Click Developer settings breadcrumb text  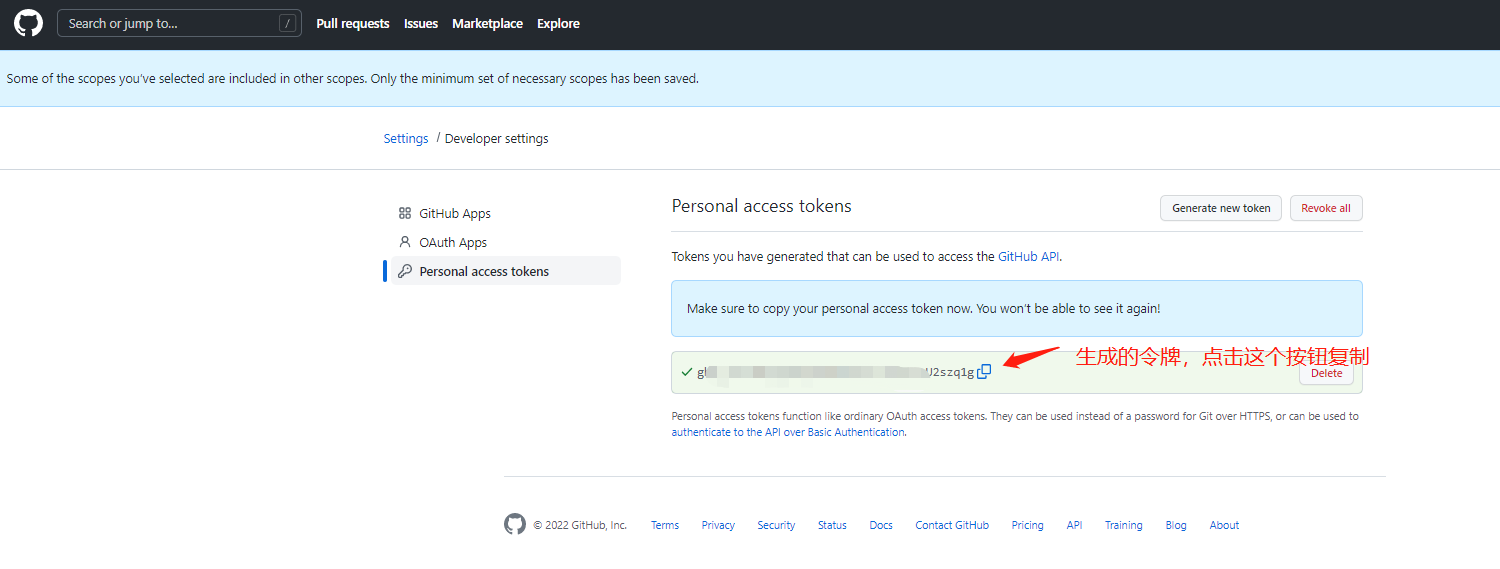[x=497, y=139]
